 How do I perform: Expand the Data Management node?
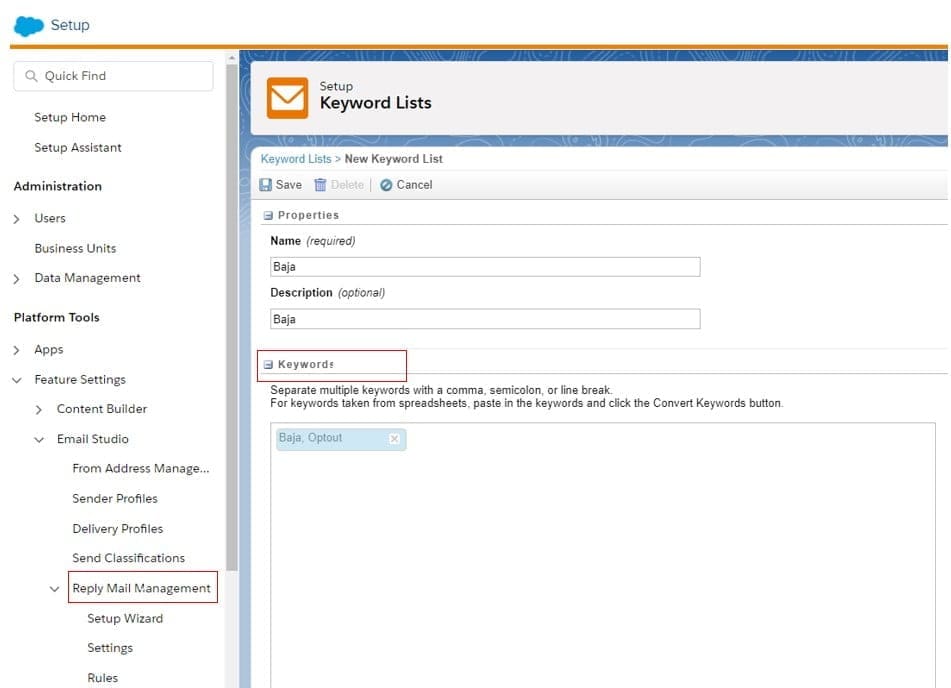coord(17,279)
